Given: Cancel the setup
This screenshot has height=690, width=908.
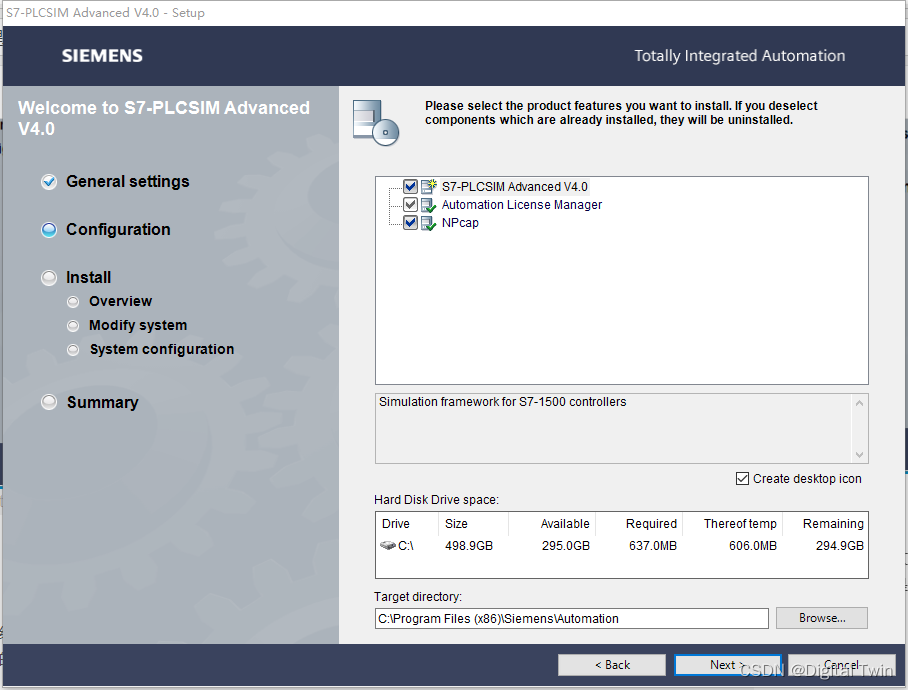Looking at the screenshot, I should point(841,665).
